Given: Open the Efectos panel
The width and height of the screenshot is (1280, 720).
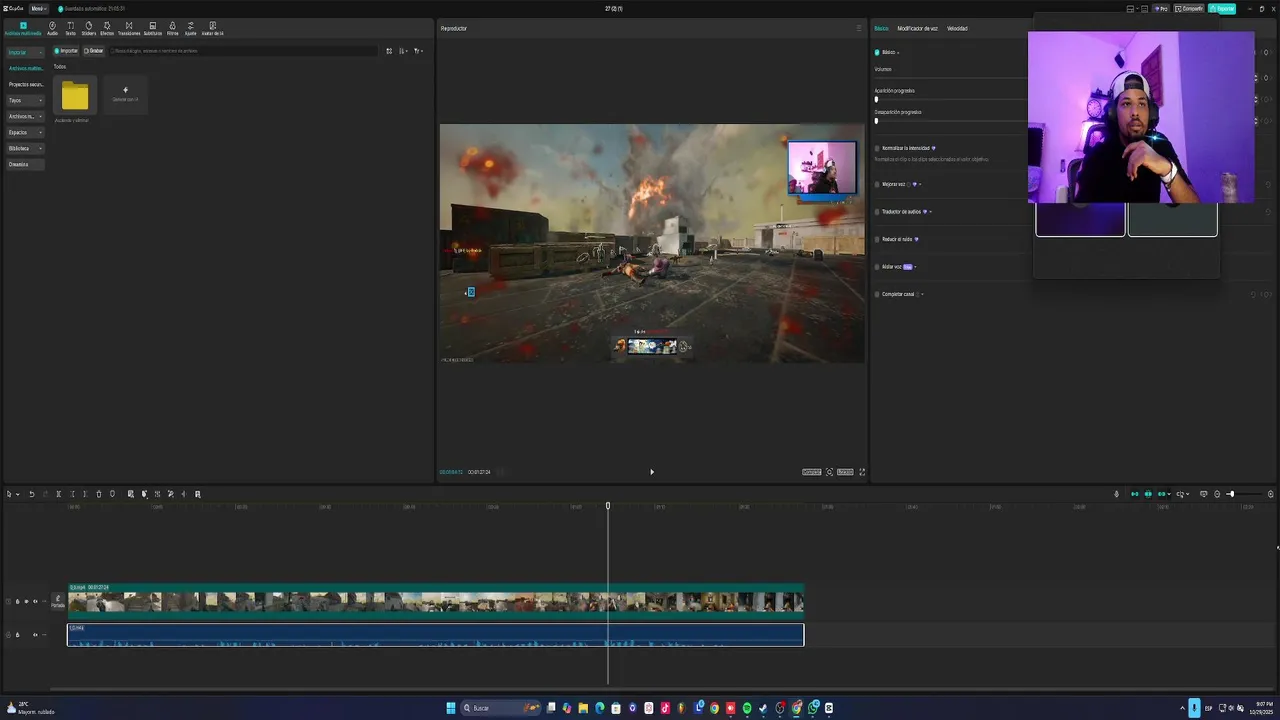Looking at the screenshot, I should pos(107,28).
